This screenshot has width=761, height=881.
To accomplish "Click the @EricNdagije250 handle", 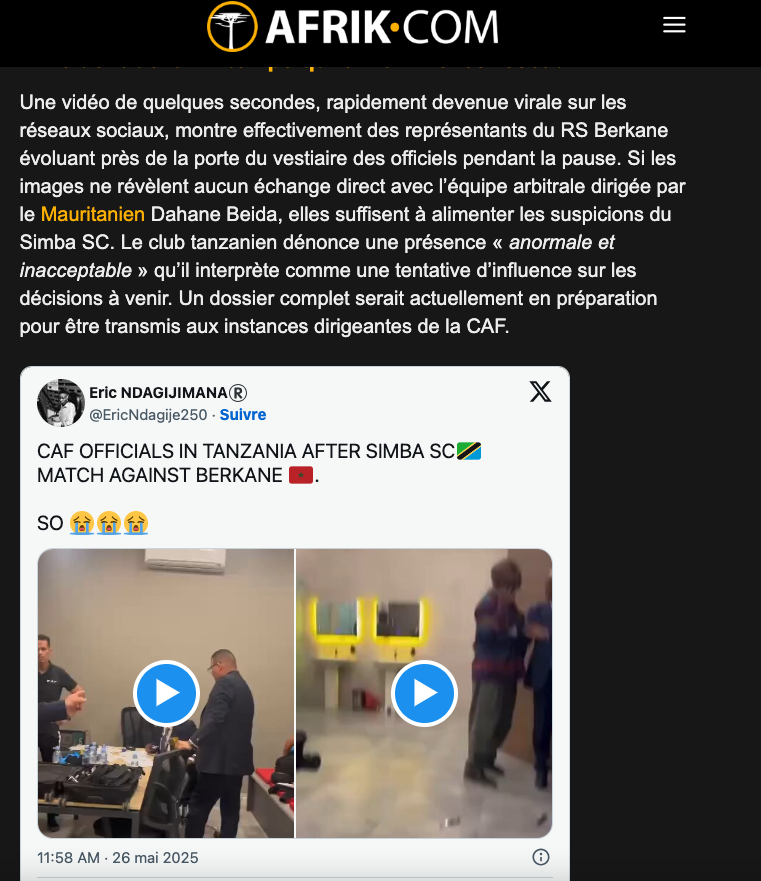I will [148, 415].
